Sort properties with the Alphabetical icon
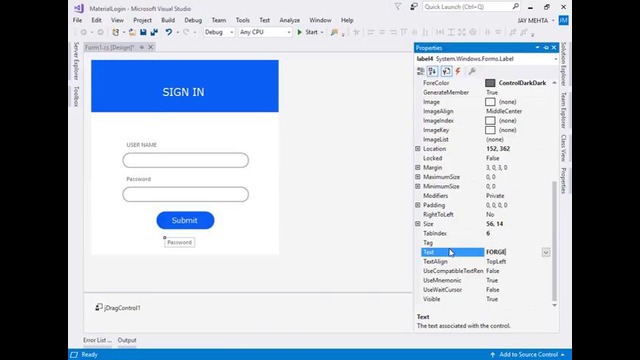 [433, 71]
